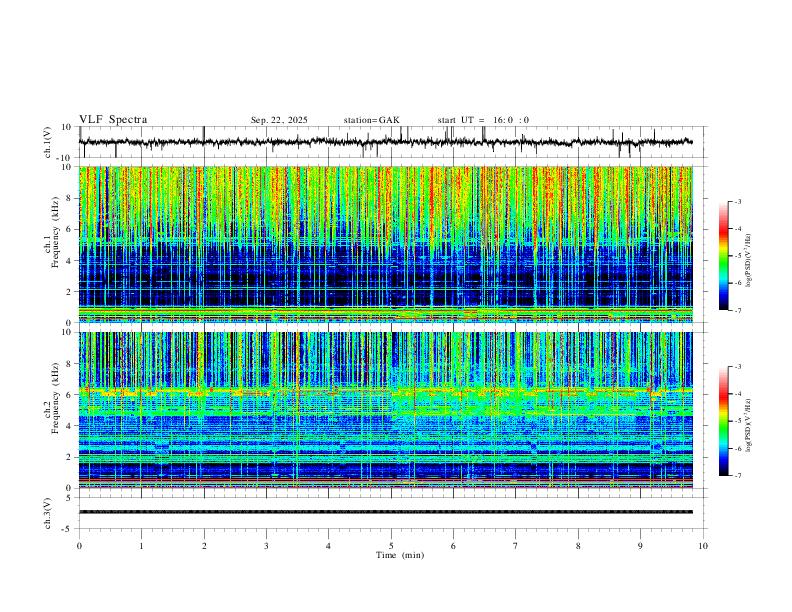This screenshot has height=612, width=792.
Task: Click the "Time (min)" axis title
Action: point(400,555)
